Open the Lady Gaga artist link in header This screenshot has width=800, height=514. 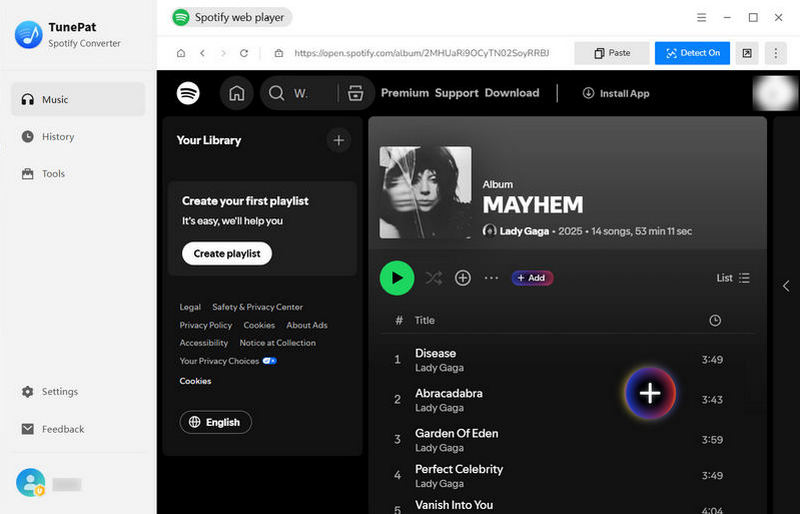coord(524,231)
